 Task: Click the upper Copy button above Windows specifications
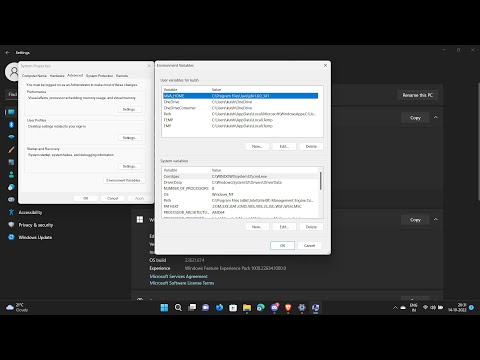415,118
